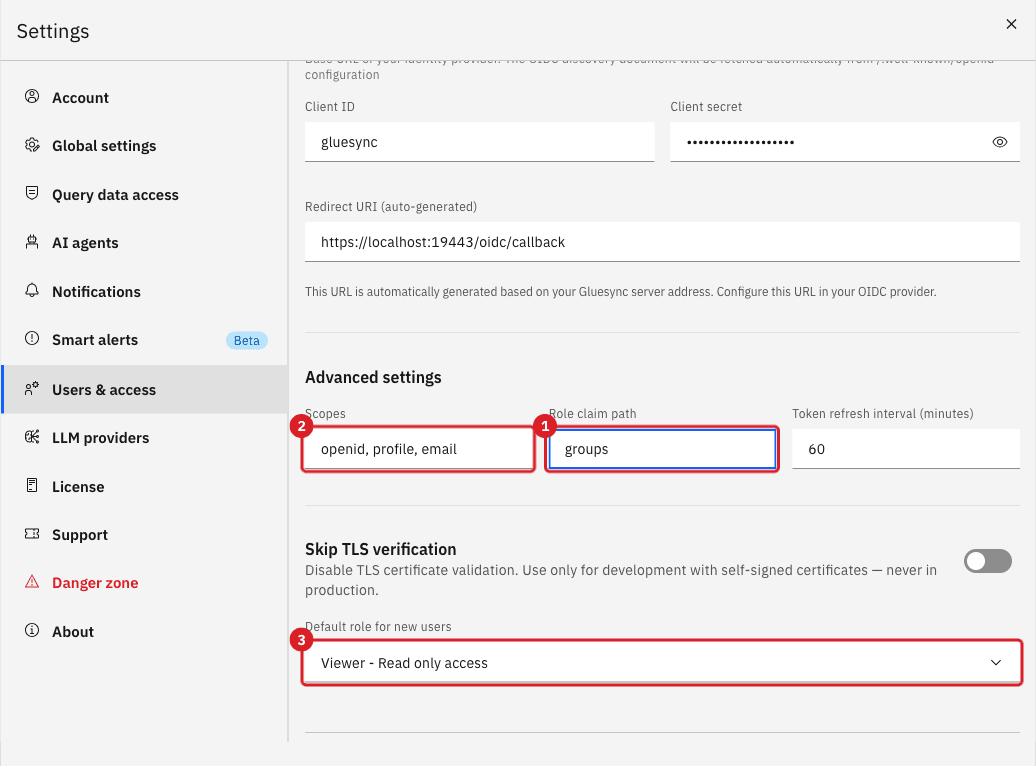Click the Global settings gear icon
This screenshot has height=766, width=1036.
point(32,145)
